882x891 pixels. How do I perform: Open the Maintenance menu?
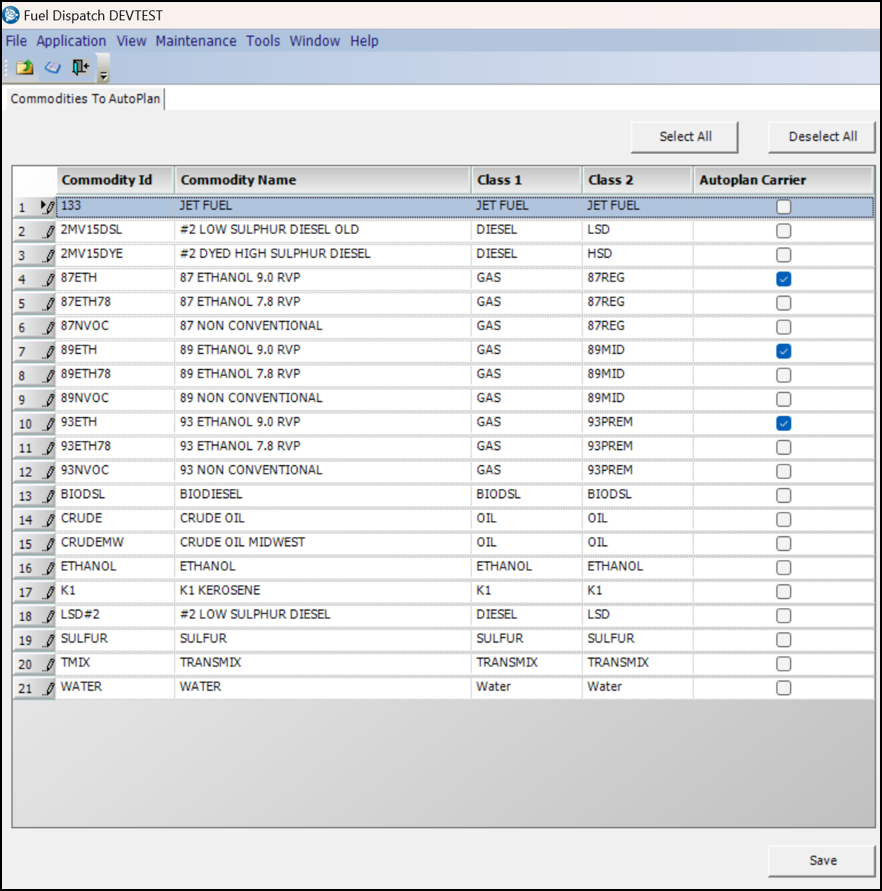[x=196, y=41]
